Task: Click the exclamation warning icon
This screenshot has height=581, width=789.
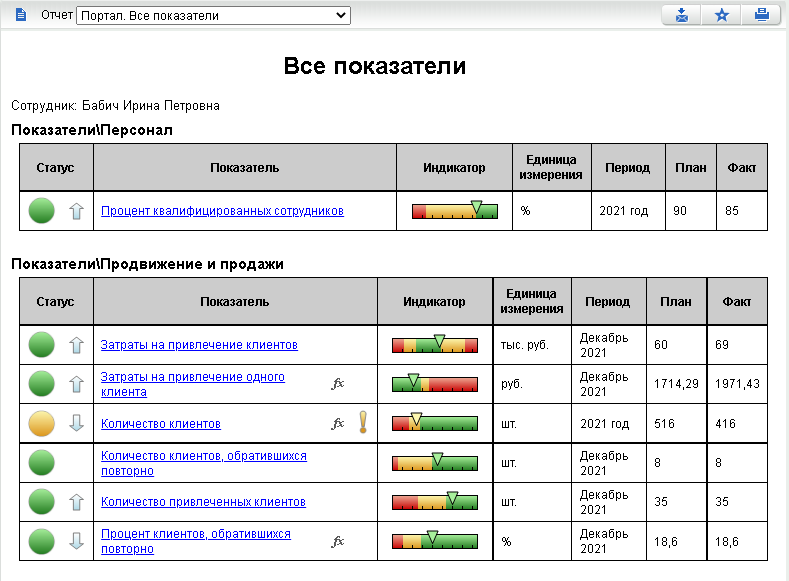Action: click(x=362, y=423)
